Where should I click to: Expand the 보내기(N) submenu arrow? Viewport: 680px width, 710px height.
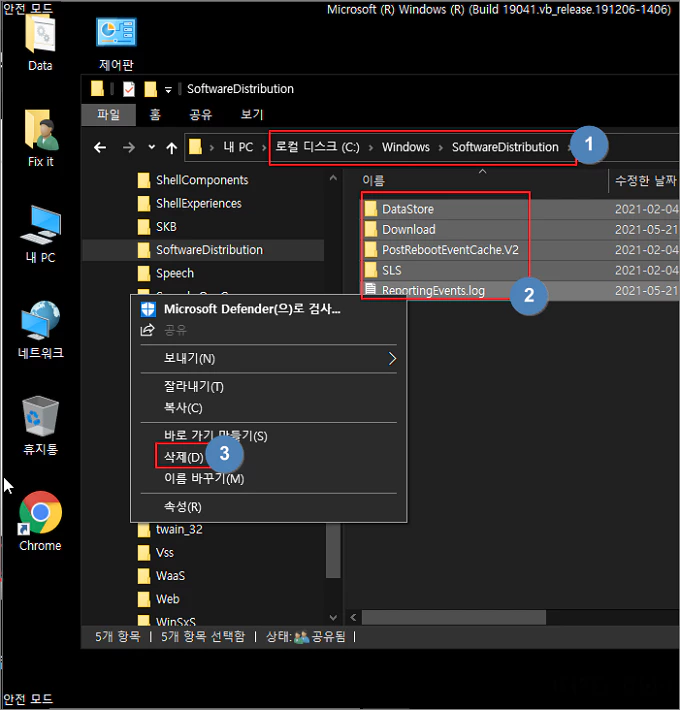coord(392,359)
